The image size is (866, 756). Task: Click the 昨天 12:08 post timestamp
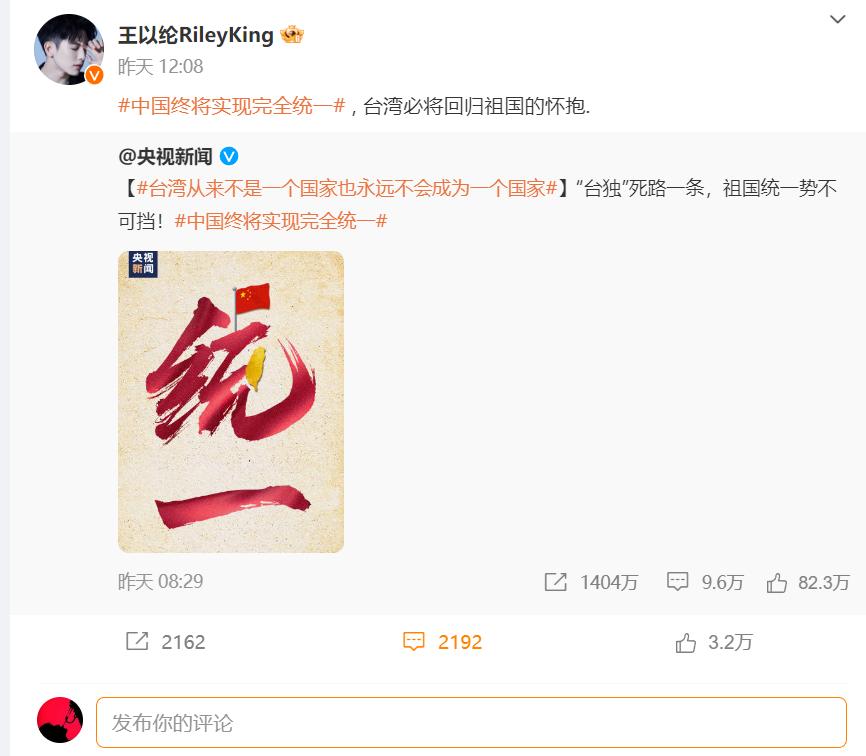point(161,67)
